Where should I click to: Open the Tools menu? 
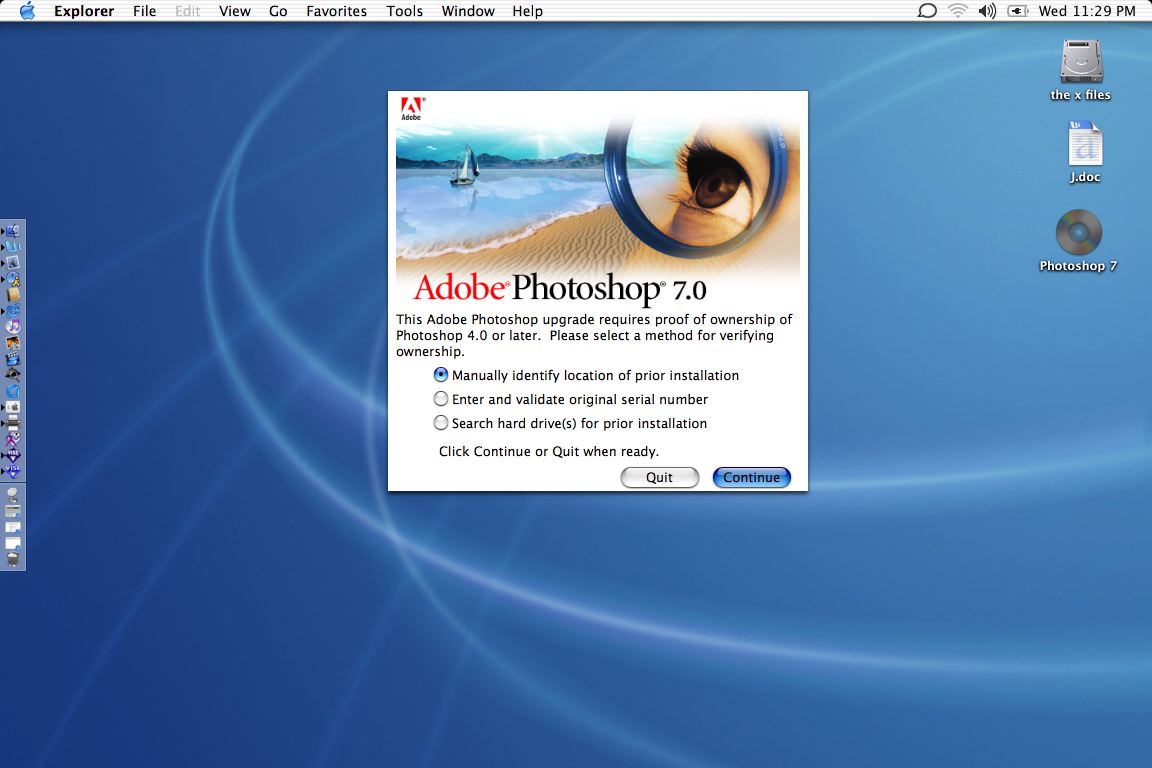point(405,11)
